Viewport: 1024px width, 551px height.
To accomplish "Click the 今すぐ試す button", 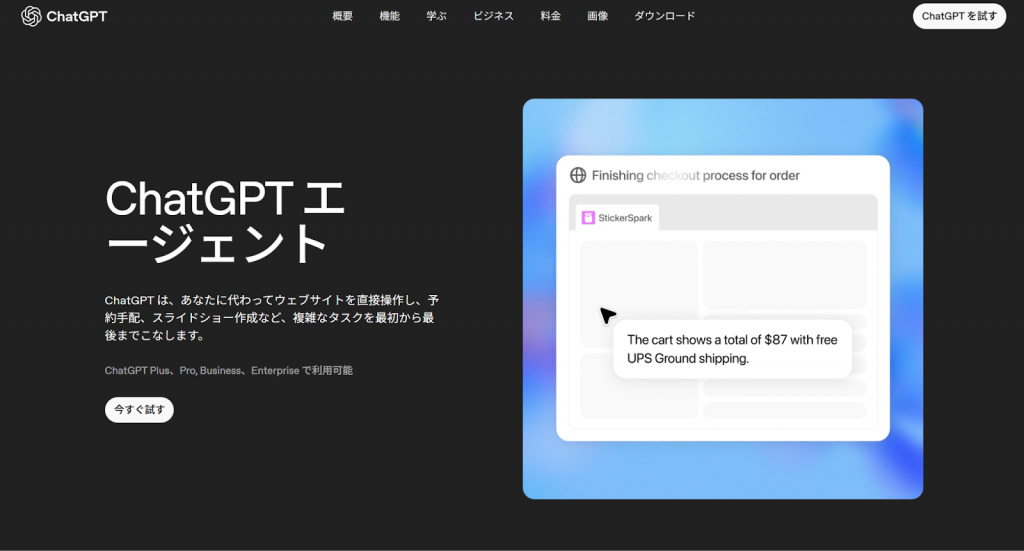I will tap(139, 410).
